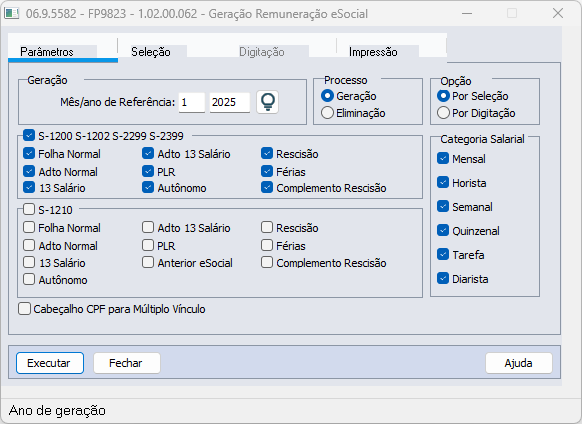Click the application icon in title bar
Screen dimensions: 582x424
click(12, 14)
